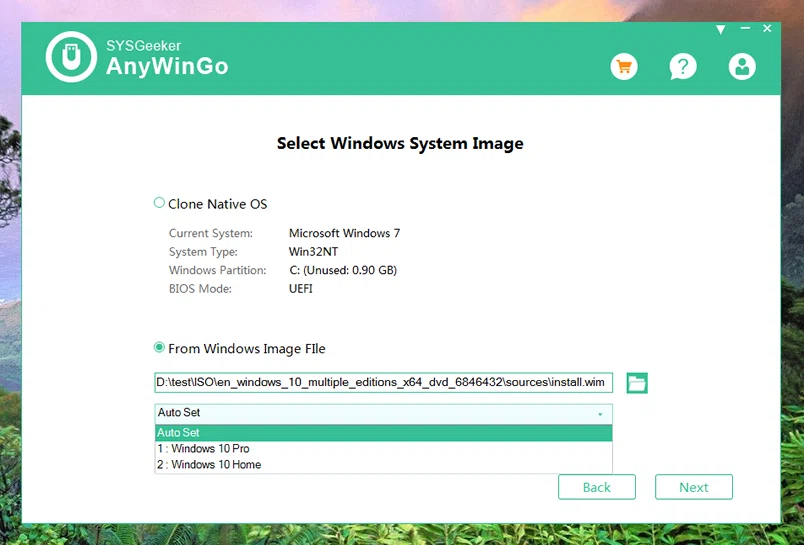This screenshot has height=545, width=804.
Task: Browse for image file with folder icon
Action: 637,383
